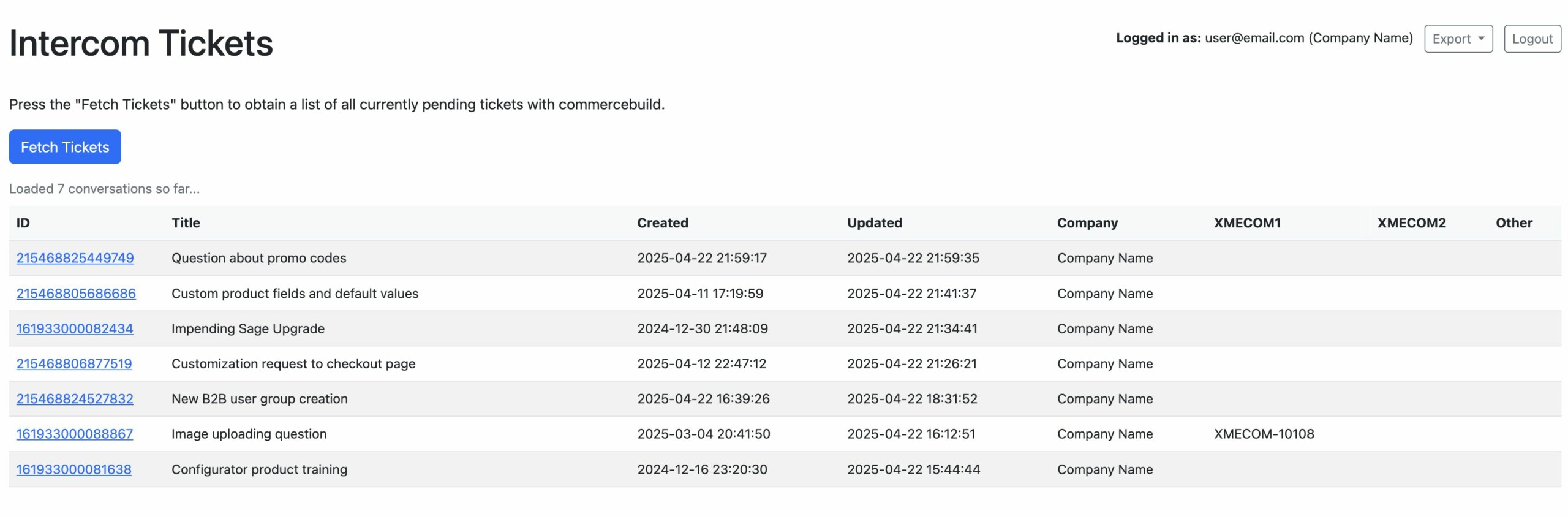This screenshot has width=1568, height=516.
Task: Open ticket link 215468805686686
Action: pyautogui.click(x=76, y=294)
